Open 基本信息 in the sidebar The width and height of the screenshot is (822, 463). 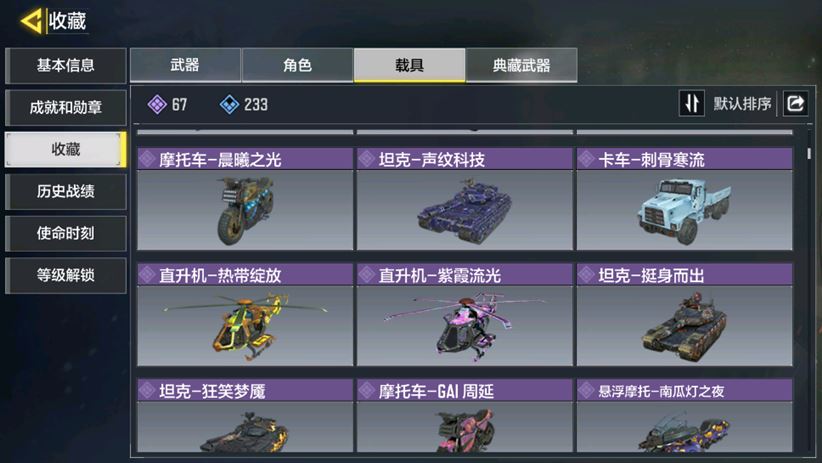click(x=66, y=66)
